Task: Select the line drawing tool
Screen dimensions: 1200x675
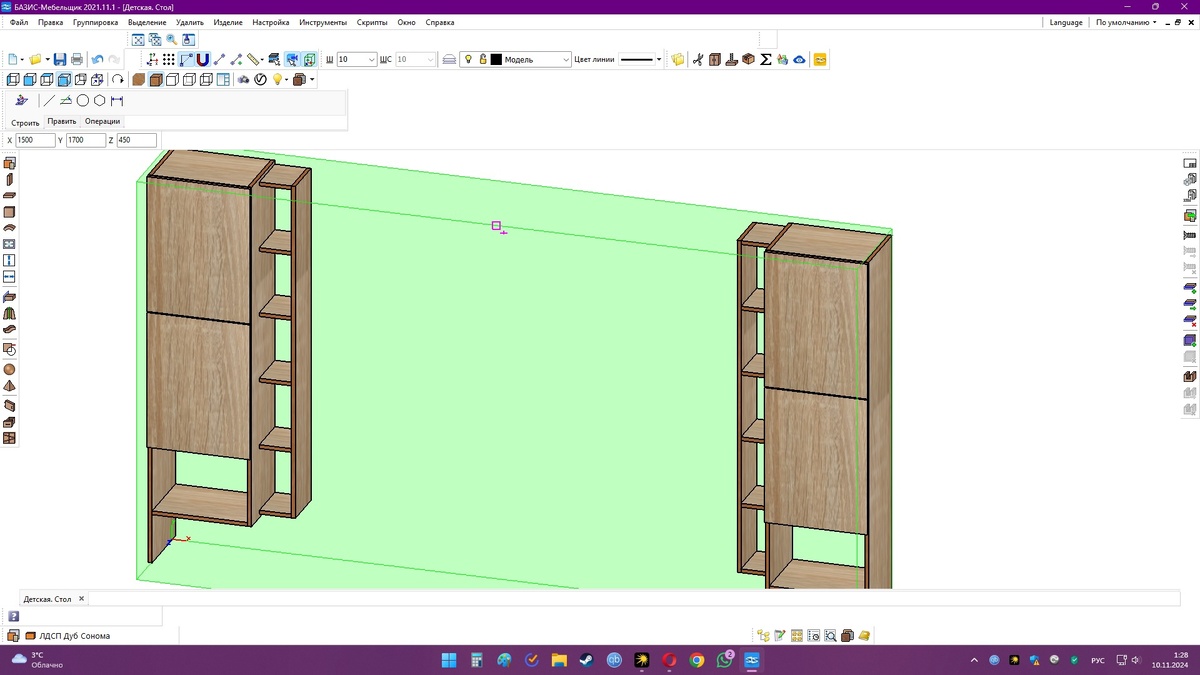Action: point(49,101)
